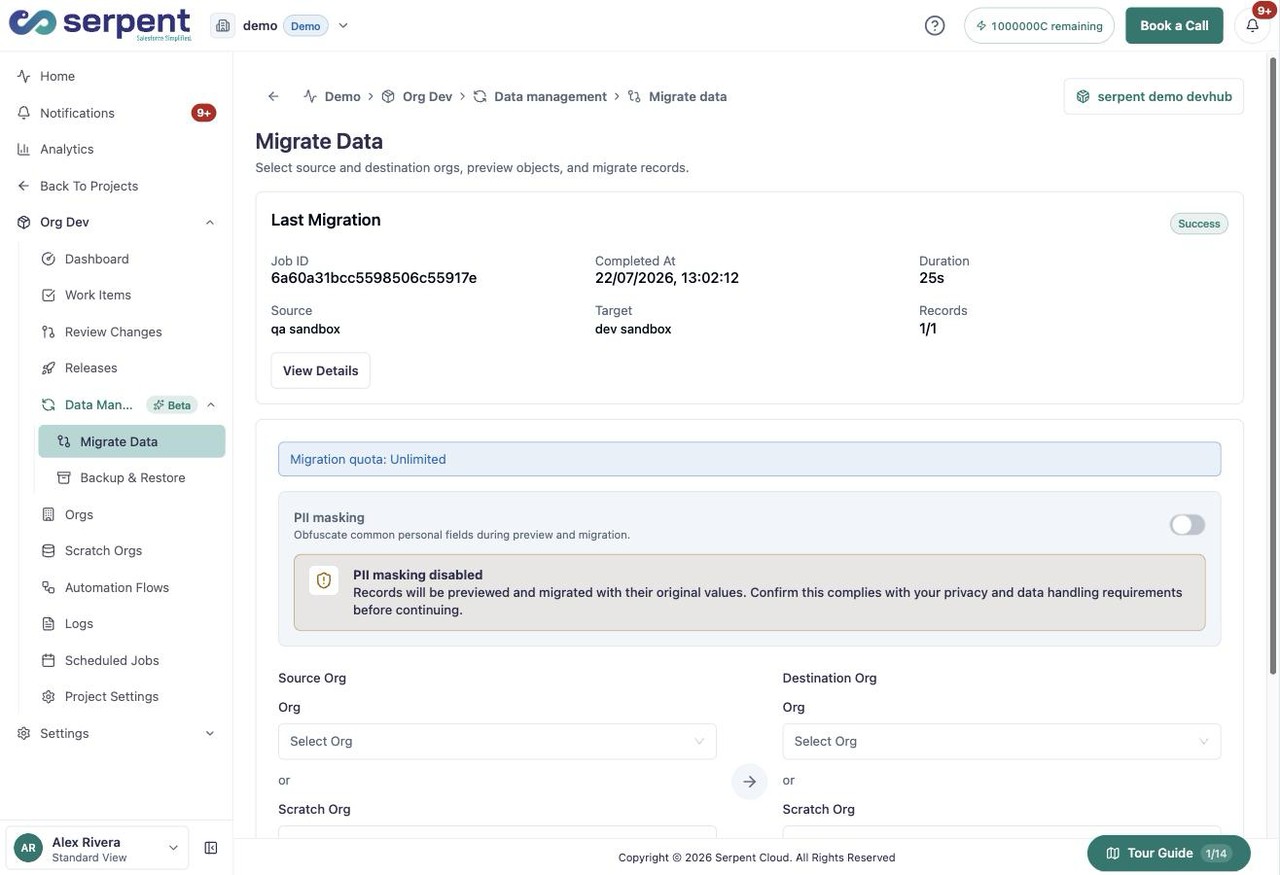
Task: Click the duration value 25s
Action: click(x=932, y=278)
